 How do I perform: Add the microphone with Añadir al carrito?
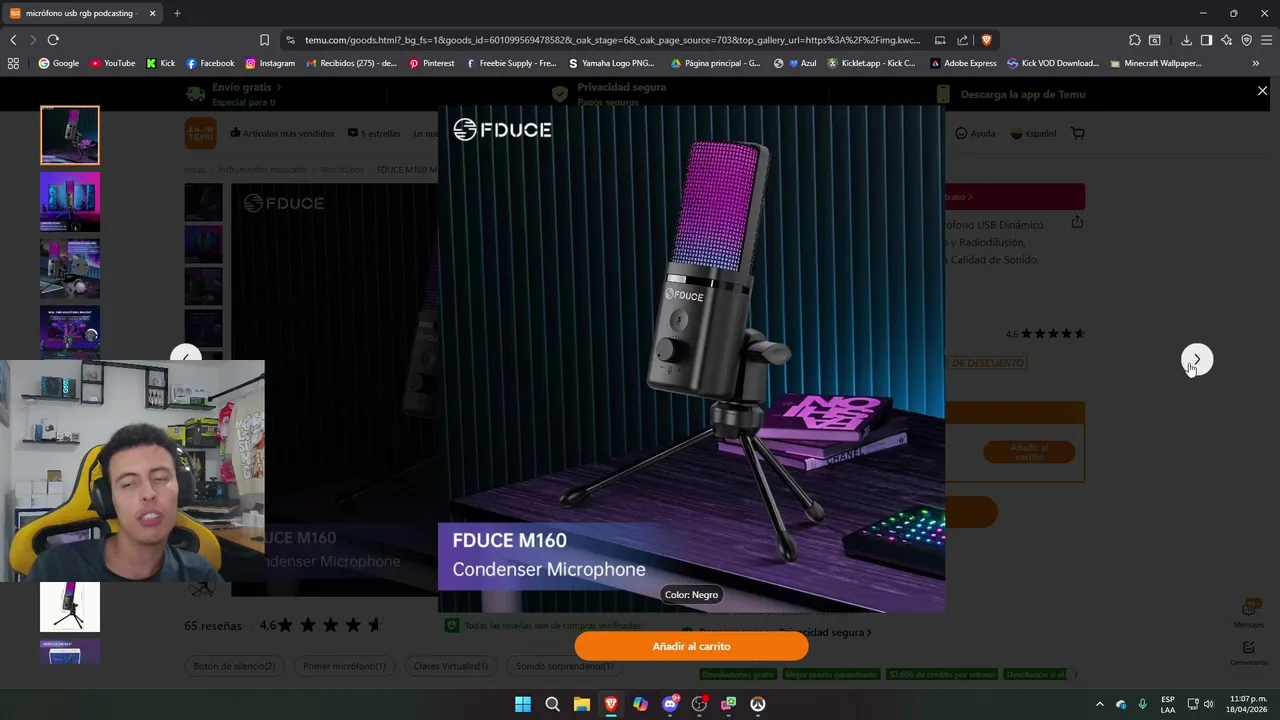tap(691, 646)
